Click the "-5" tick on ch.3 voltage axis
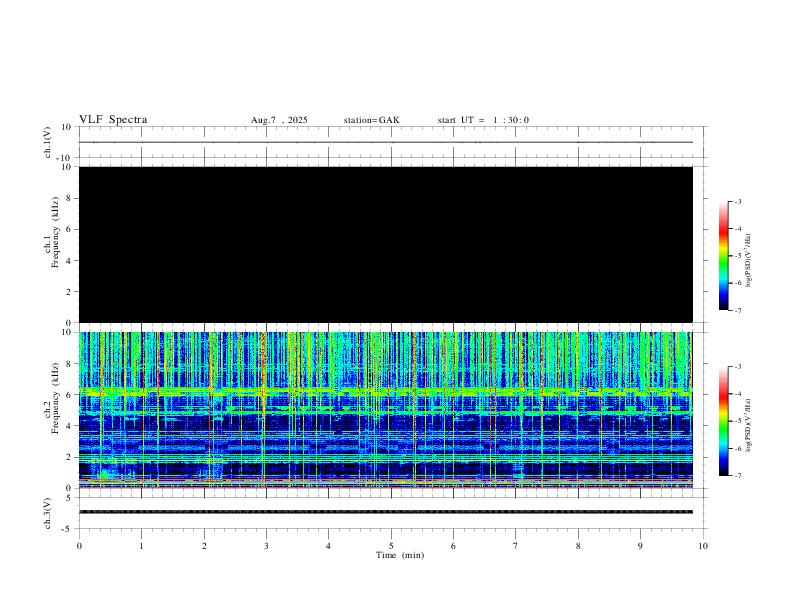792x612 pixels. (x=68, y=529)
